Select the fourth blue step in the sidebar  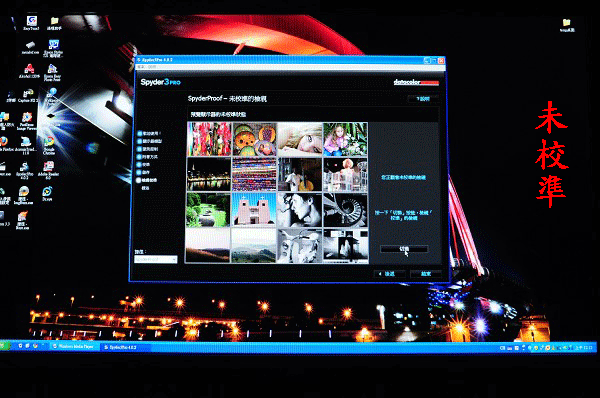[x=147, y=157]
